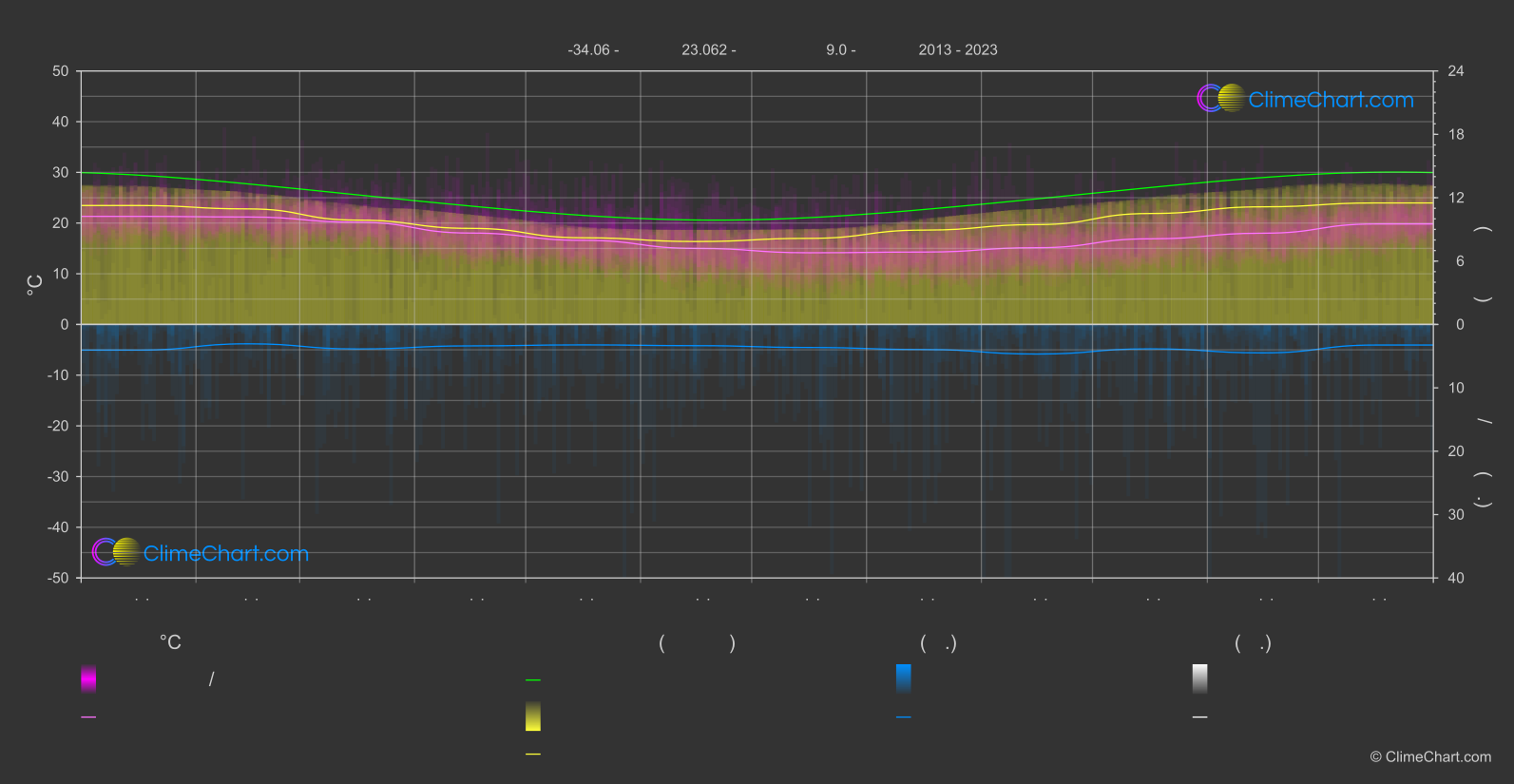
Task: Open the ClimeChart.com watermark link bottom left
Action: [225, 554]
